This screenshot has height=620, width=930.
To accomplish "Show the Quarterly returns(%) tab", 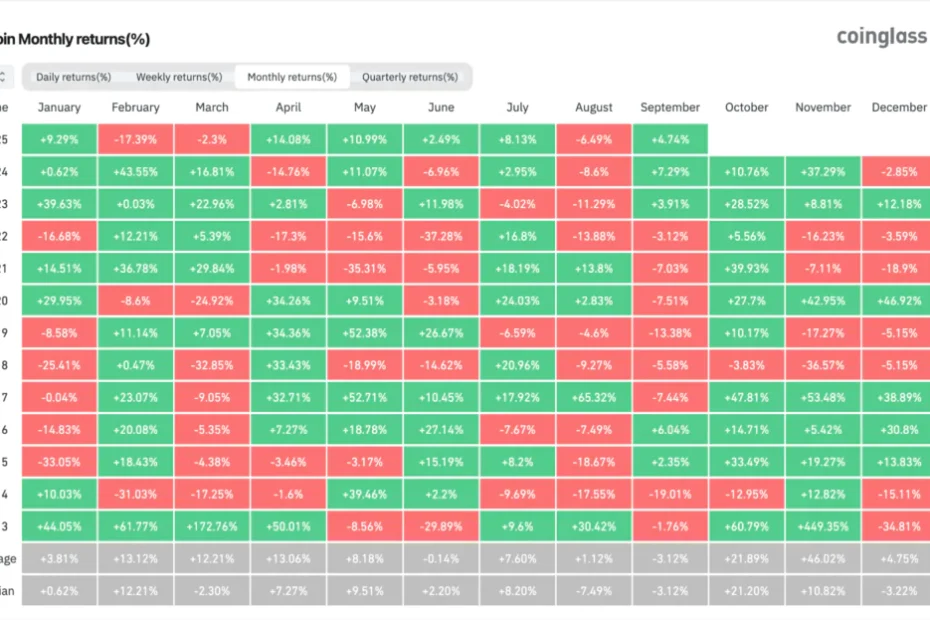I will 410,77.
